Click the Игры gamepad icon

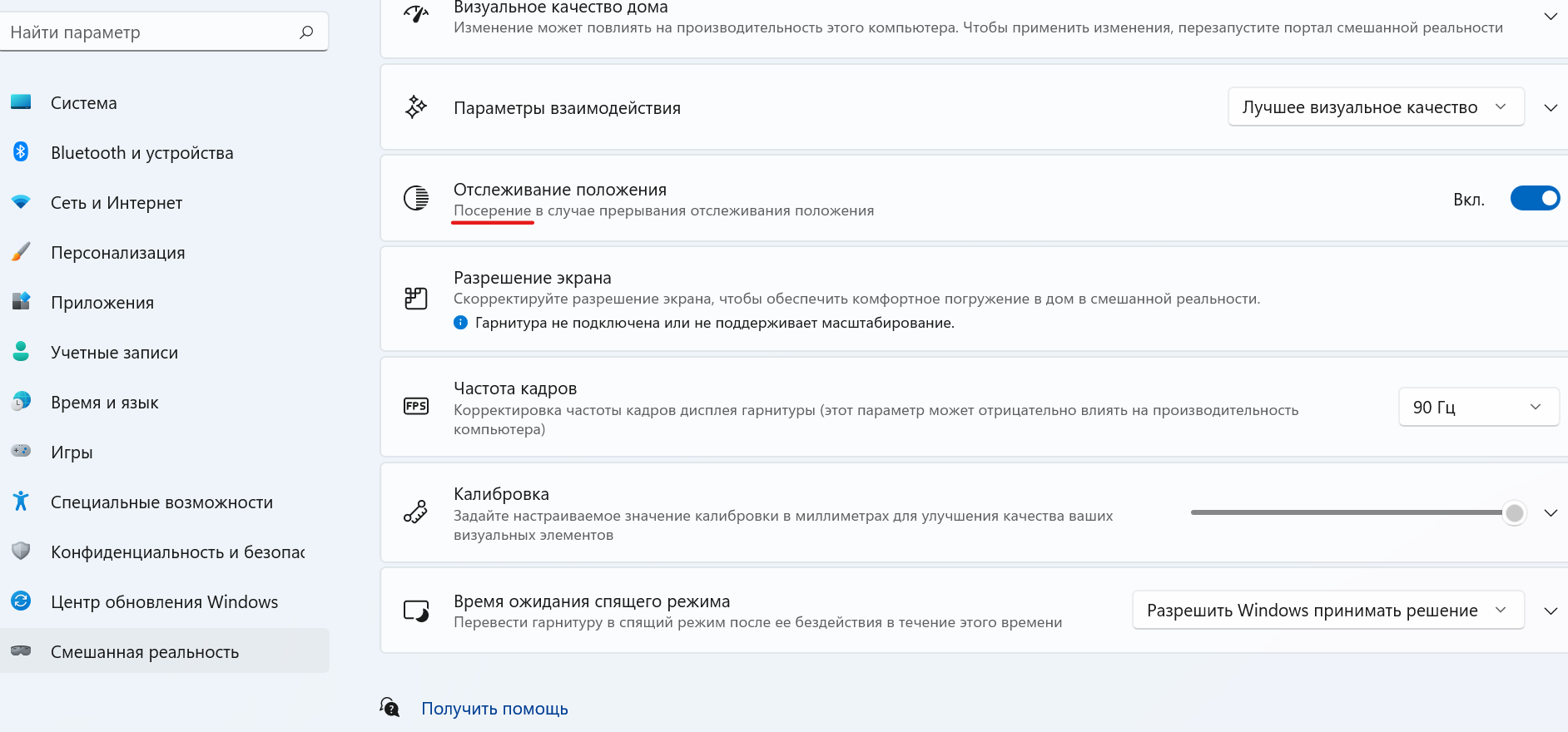pos(21,451)
